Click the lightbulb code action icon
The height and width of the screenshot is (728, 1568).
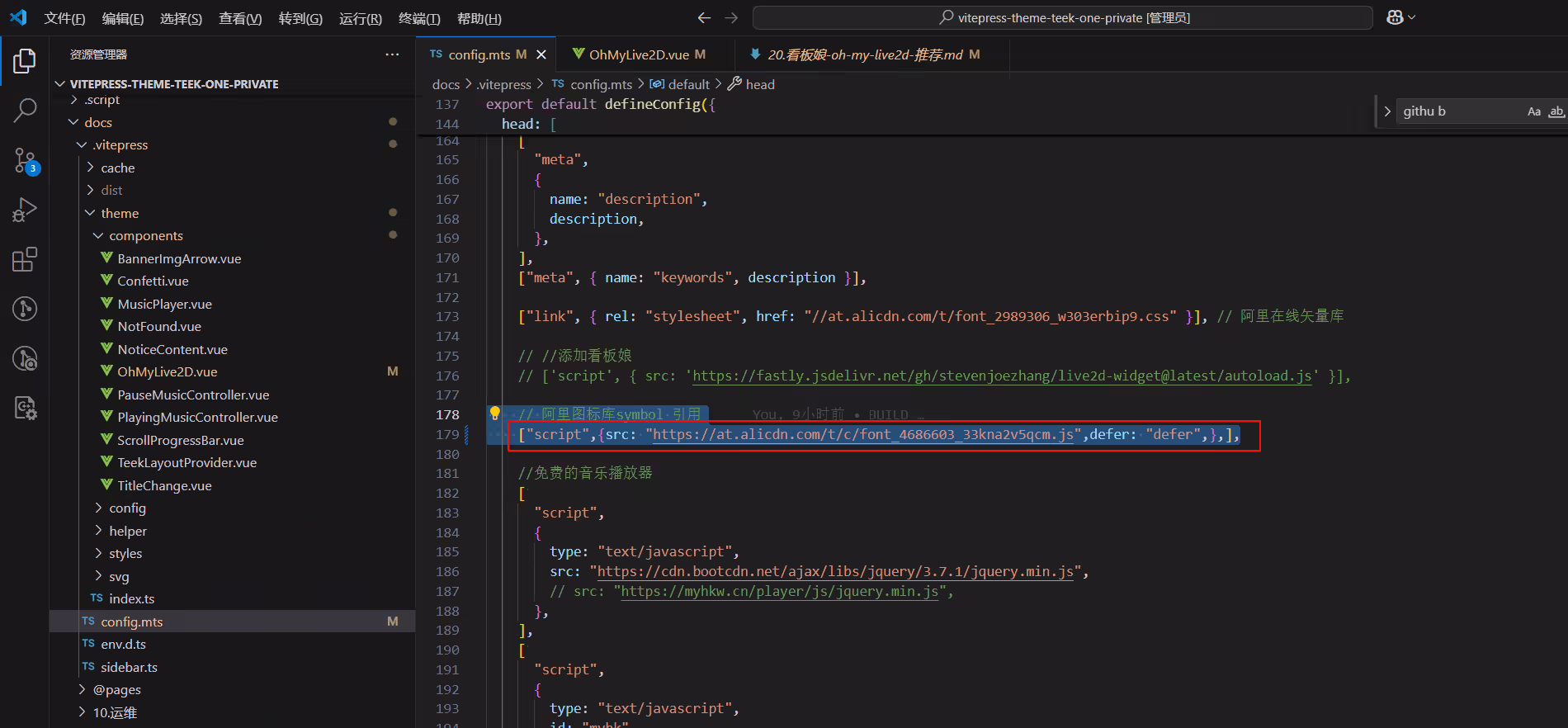click(494, 414)
